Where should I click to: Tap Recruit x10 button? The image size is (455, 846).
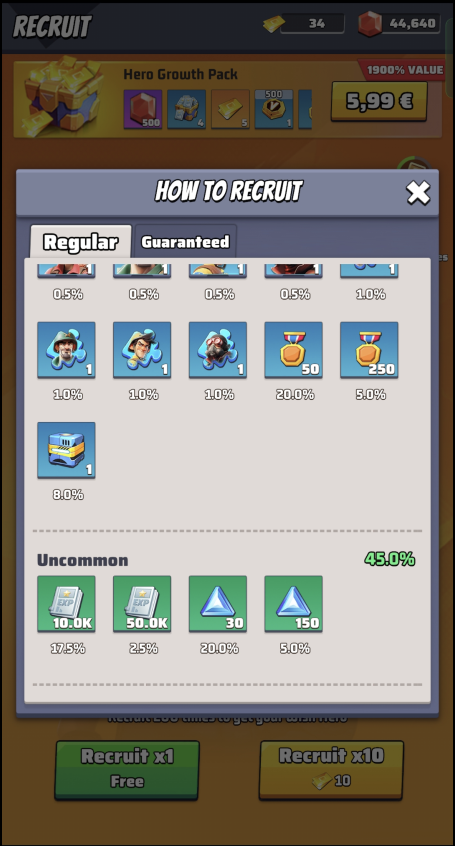point(331,769)
